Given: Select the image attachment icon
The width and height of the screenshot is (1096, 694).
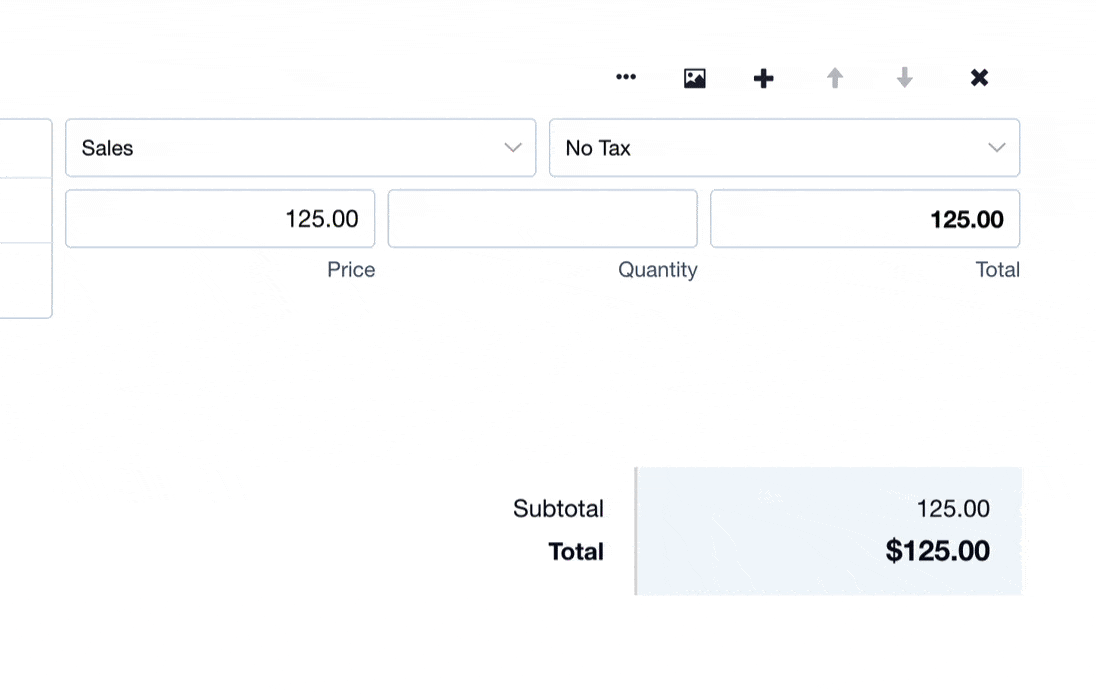Looking at the screenshot, I should coord(695,77).
